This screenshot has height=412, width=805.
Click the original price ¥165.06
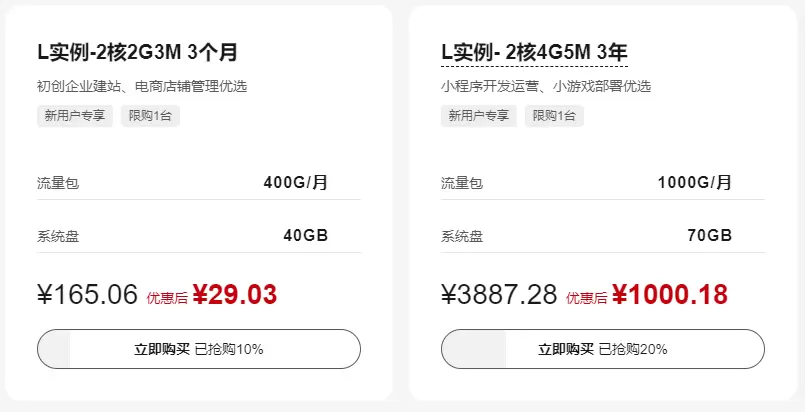(88, 294)
